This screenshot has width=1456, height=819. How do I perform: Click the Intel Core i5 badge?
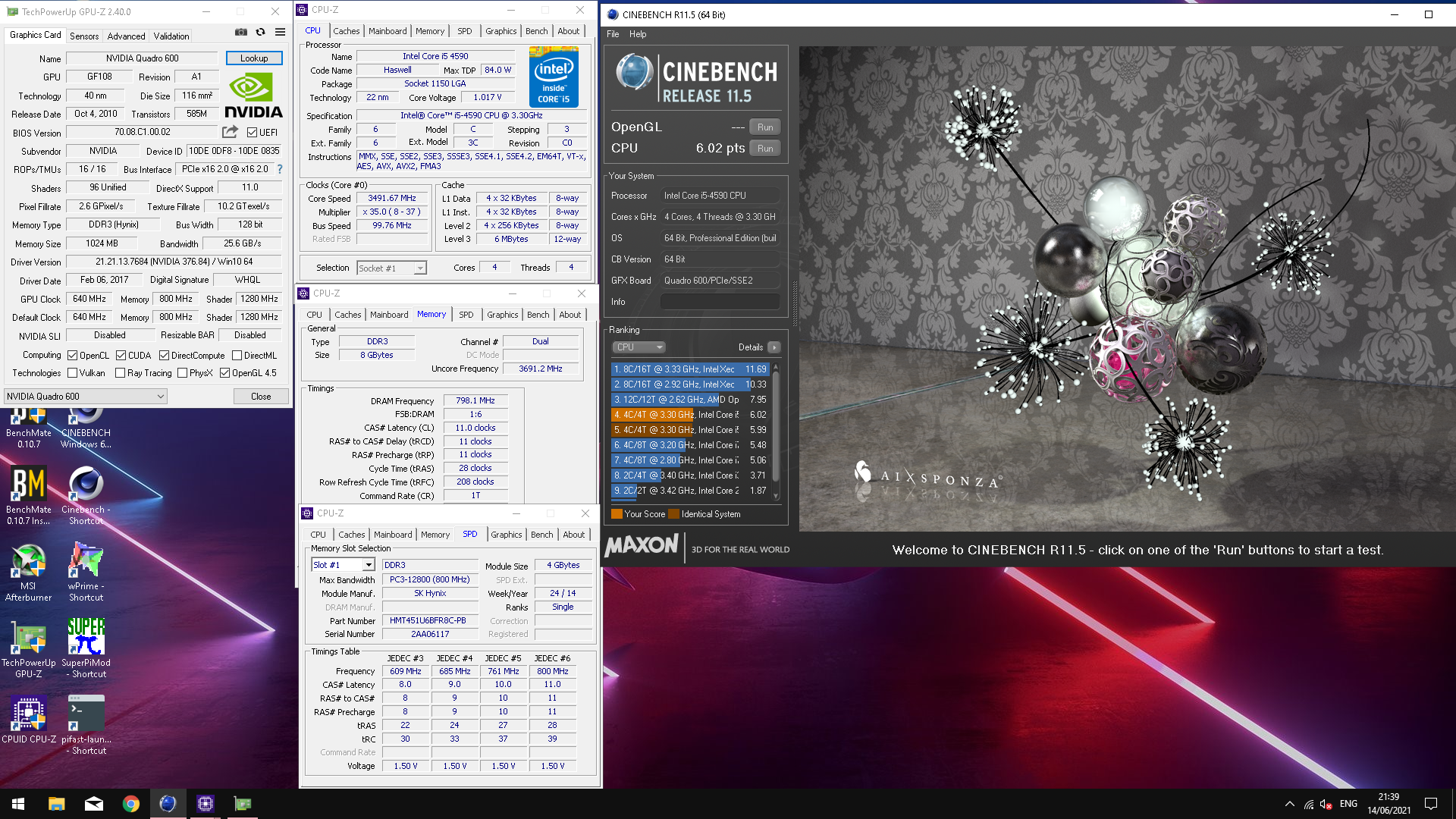[x=554, y=77]
